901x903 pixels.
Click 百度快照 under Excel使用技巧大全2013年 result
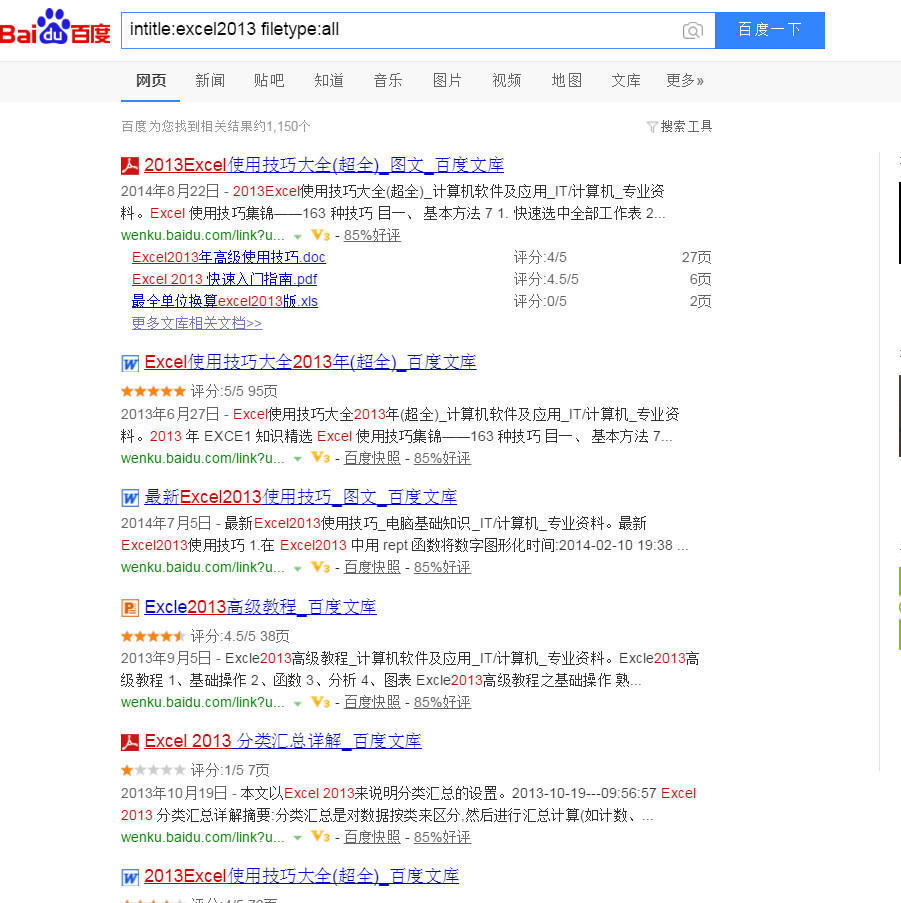point(372,458)
